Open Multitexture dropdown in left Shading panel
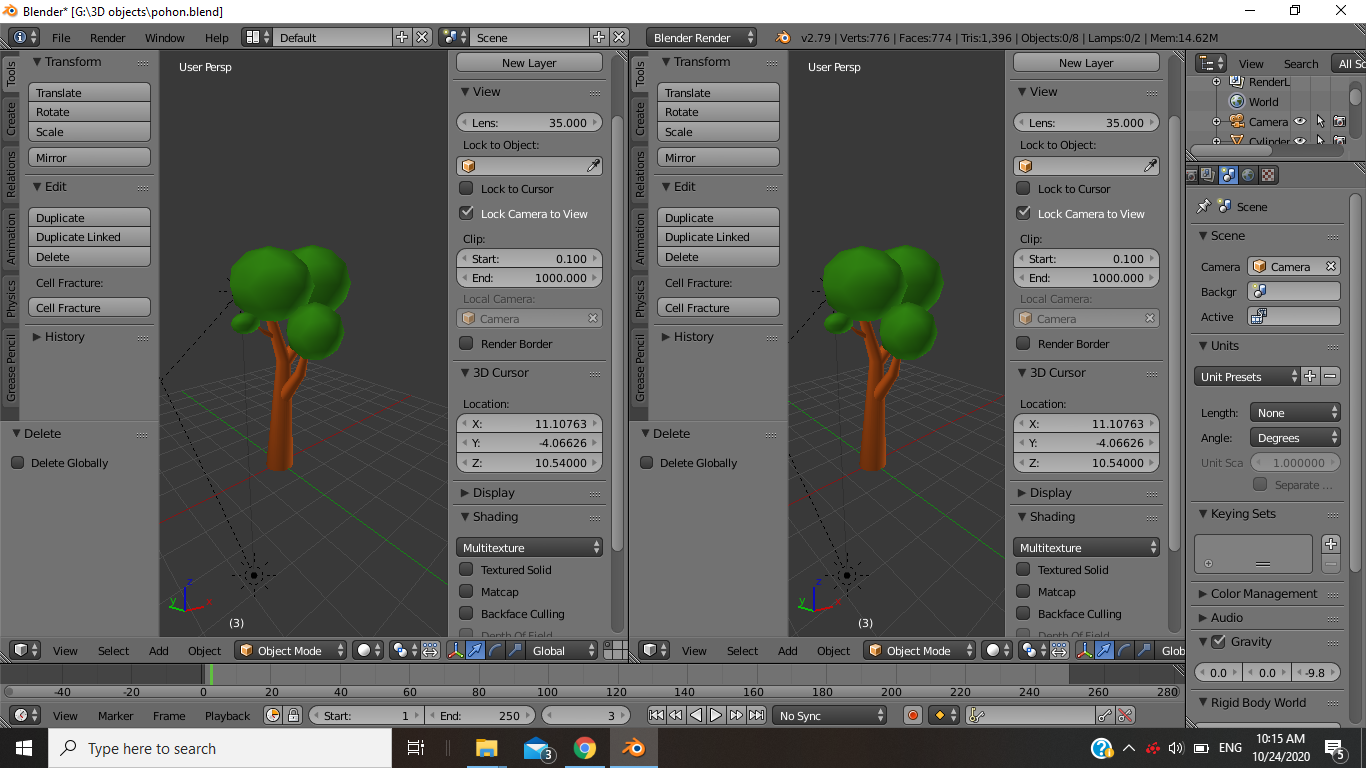 pos(530,547)
